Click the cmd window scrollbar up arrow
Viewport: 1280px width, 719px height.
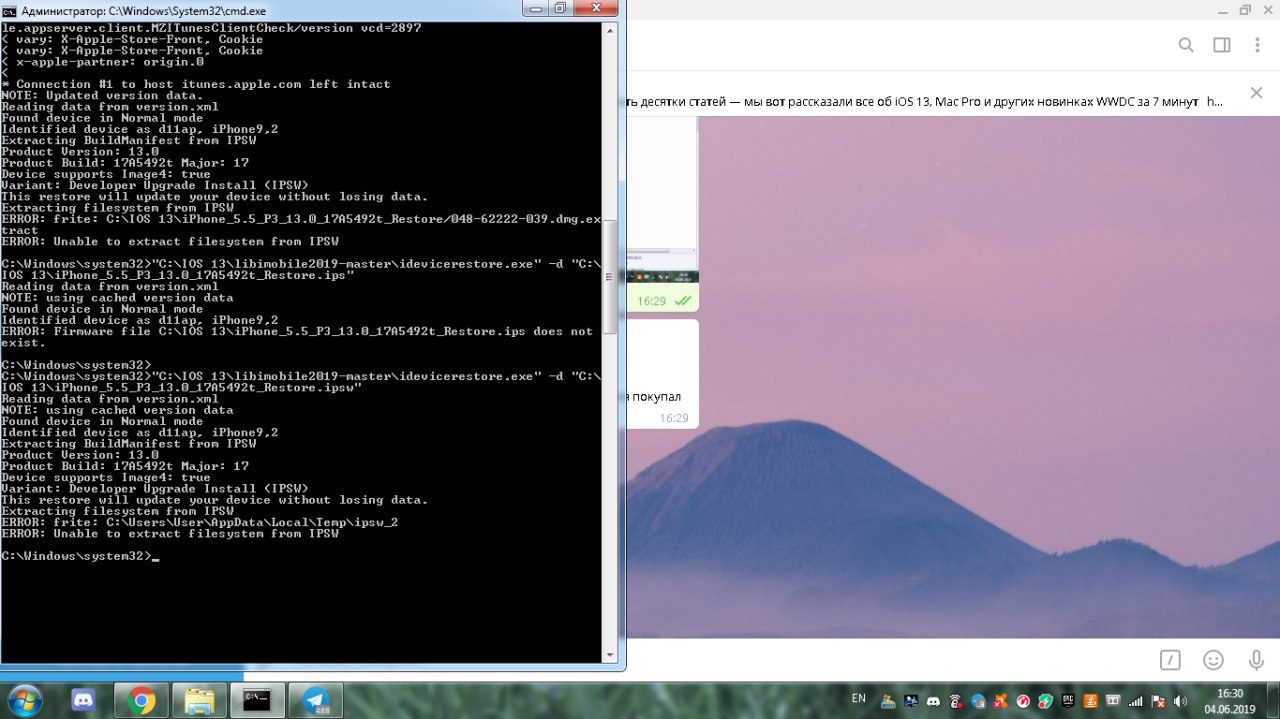click(x=610, y=30)
